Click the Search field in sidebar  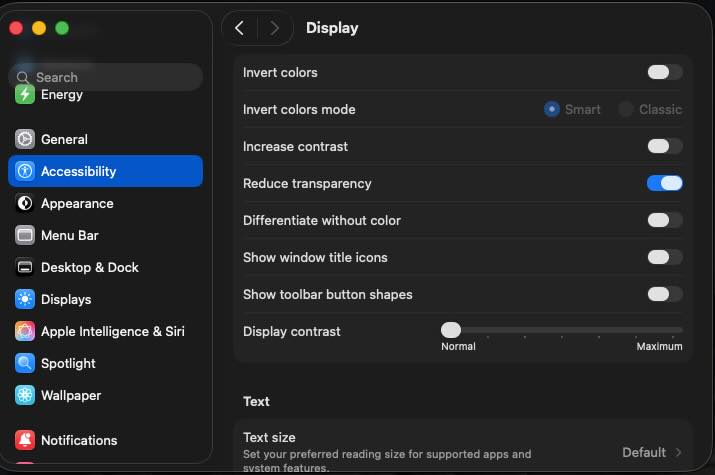tap(105, 77)
